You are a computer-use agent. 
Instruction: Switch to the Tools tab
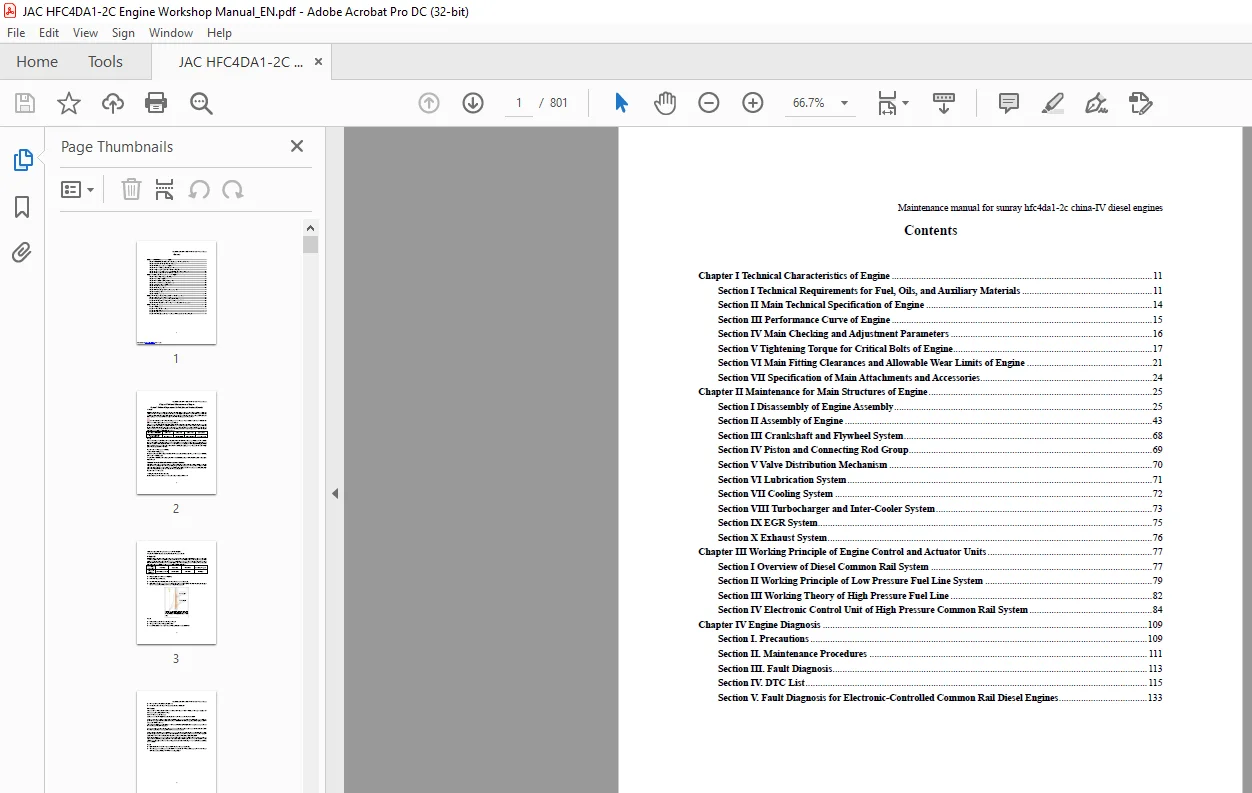pyautogui.click(x=105, y=61)
